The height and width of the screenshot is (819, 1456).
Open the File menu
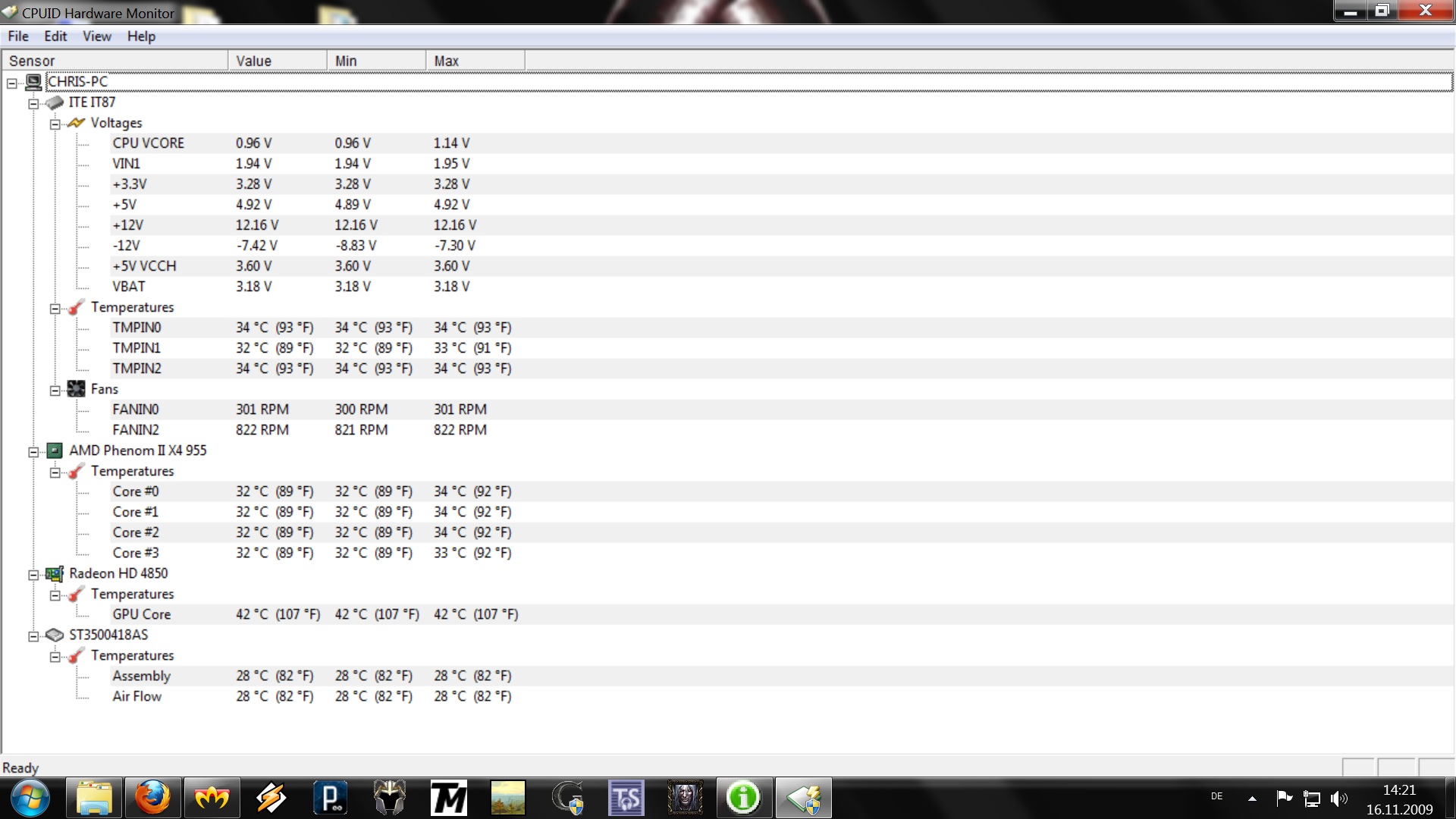coord(18,36)
